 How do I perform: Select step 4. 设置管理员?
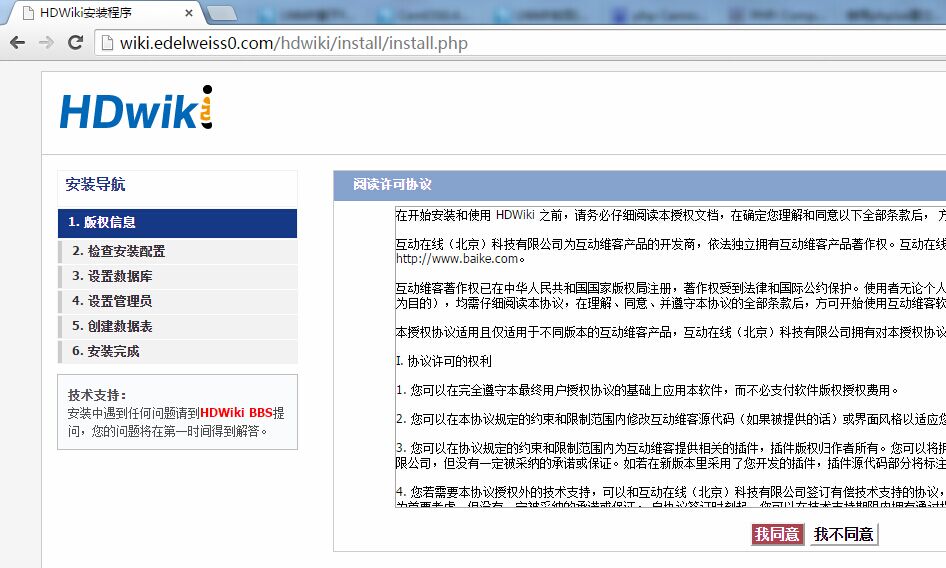point(177,301)
